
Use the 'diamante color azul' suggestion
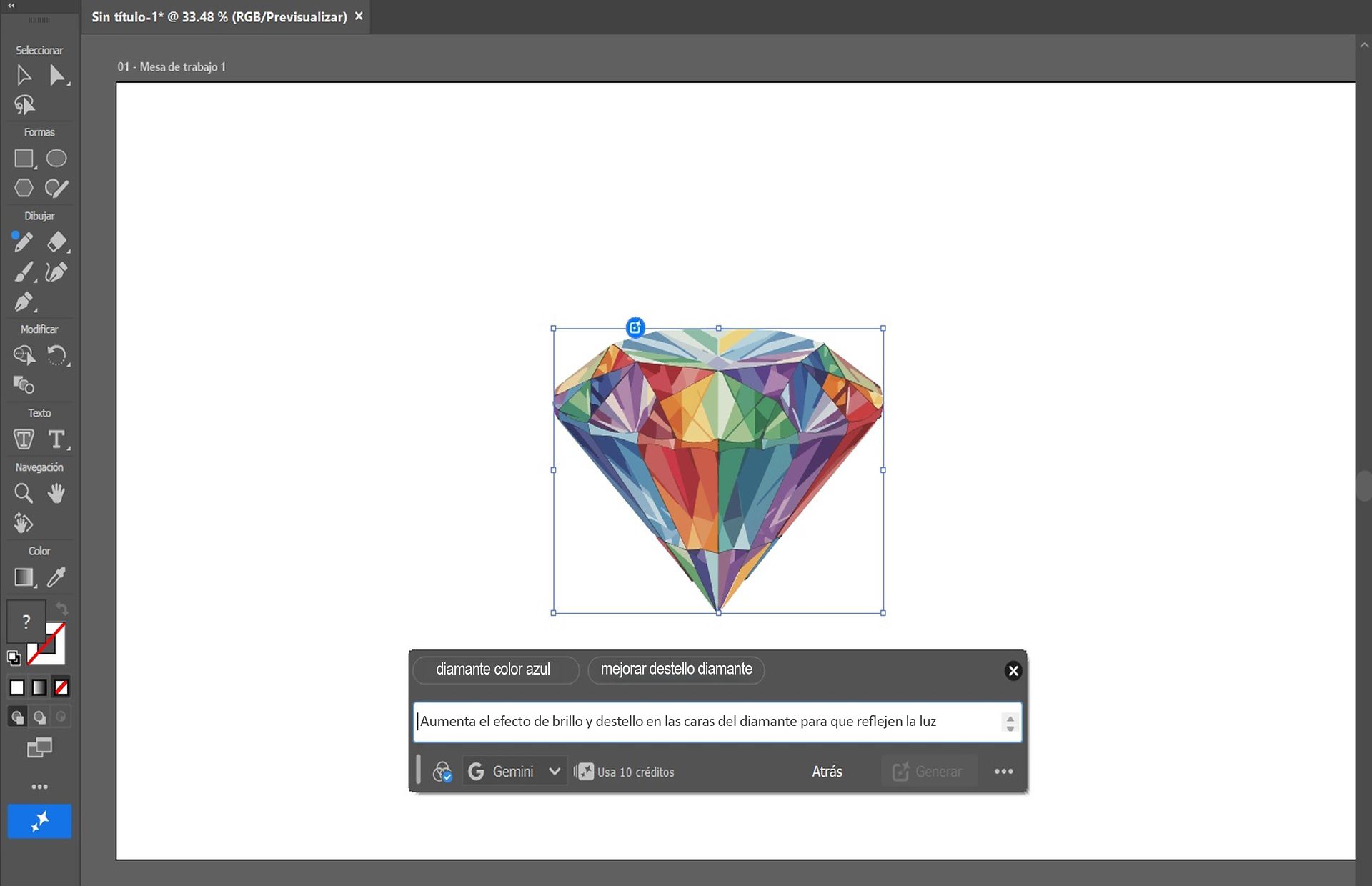(496, 670)
